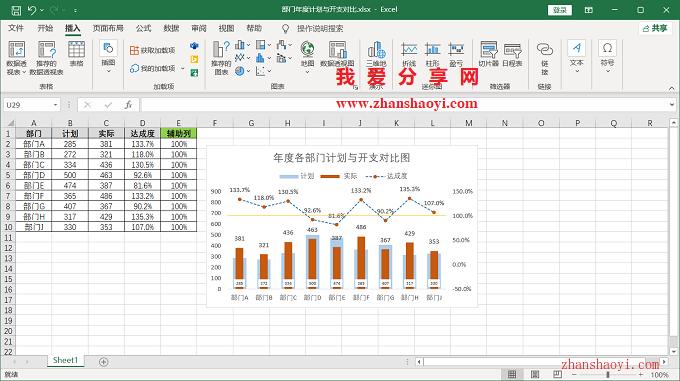
Task: Open the Combo chart dropdown
Action: (290, 58)
